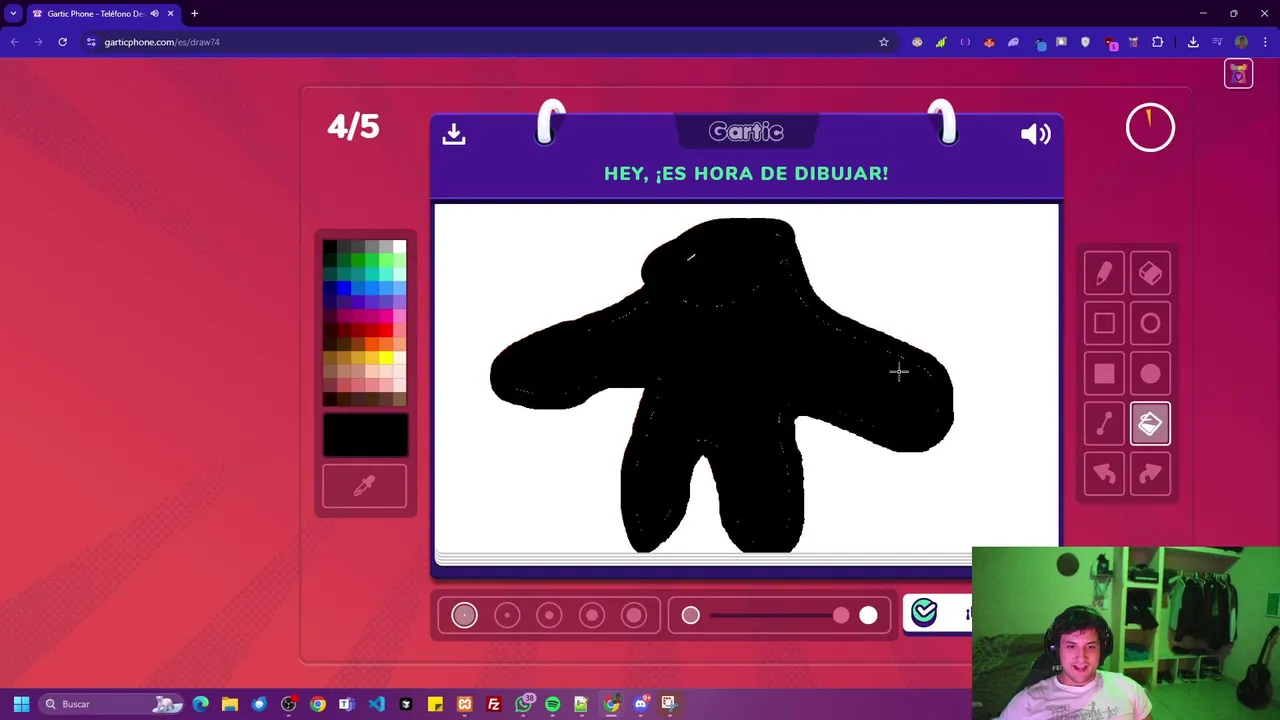Screen dimensions: 1280x720
Task: Pick the bright red palette swatch
Action: (x=386, y=330)
